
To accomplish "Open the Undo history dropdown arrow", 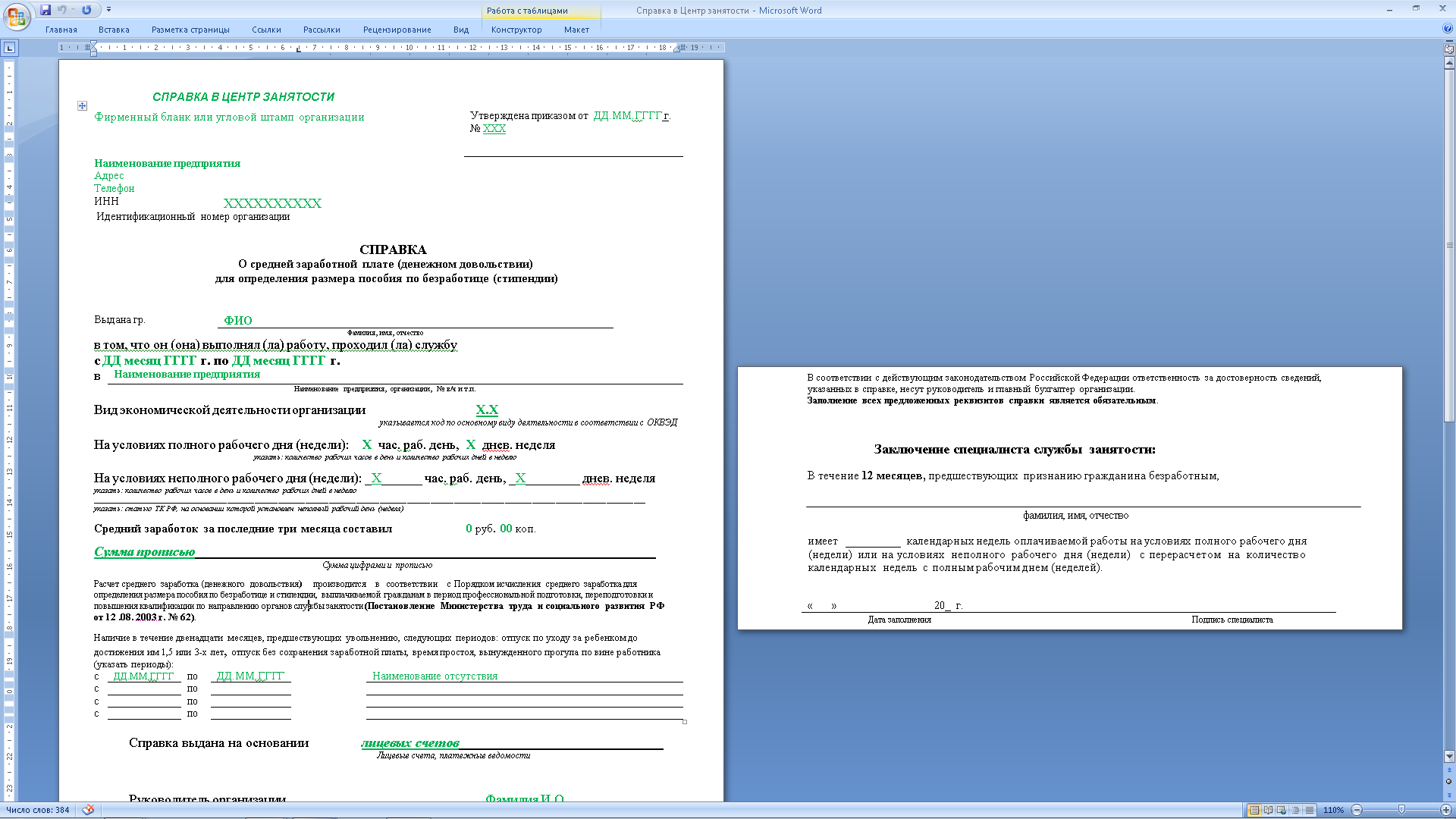I will coord(73,10).
